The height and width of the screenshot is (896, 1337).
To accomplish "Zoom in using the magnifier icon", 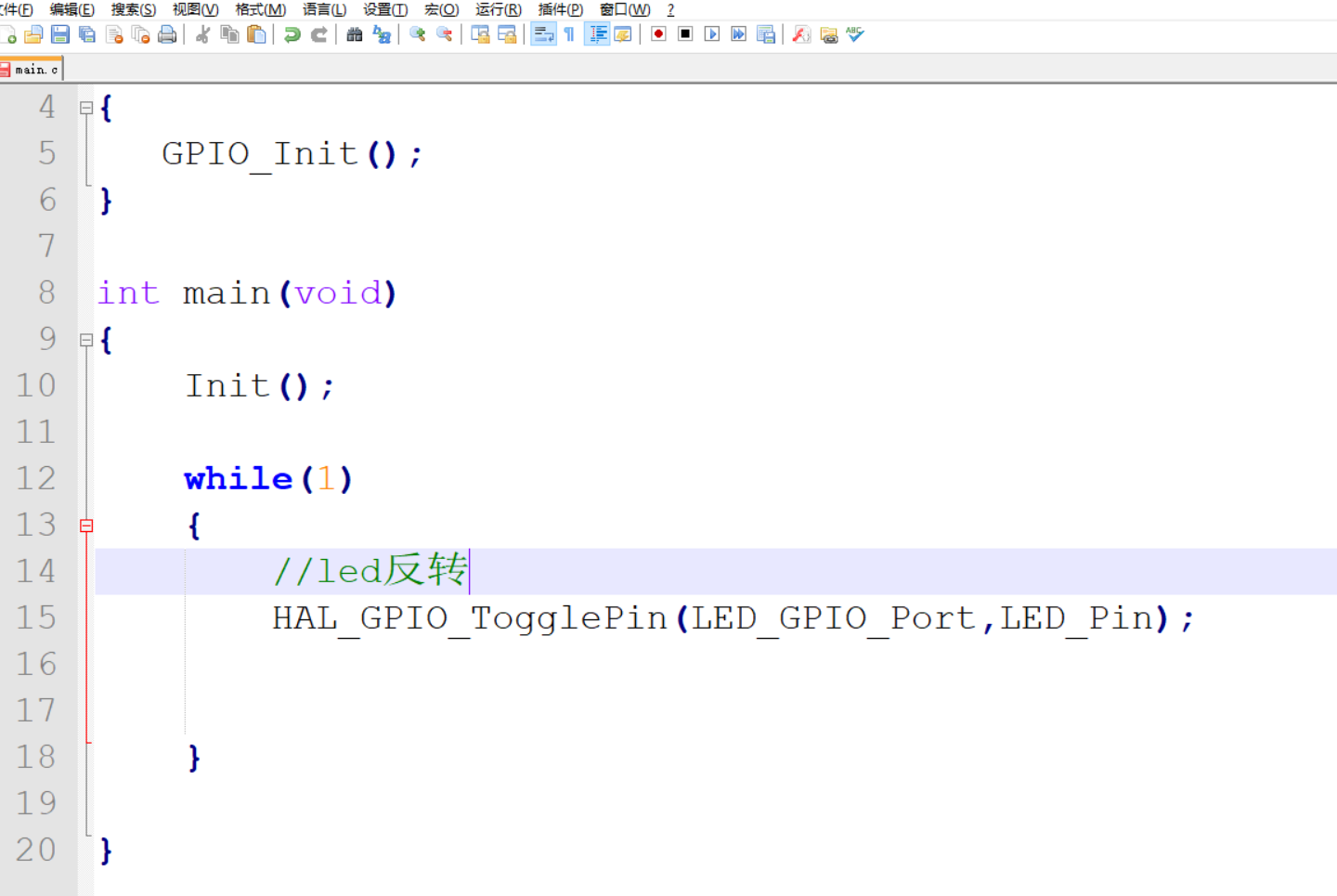I will [416, 34].
